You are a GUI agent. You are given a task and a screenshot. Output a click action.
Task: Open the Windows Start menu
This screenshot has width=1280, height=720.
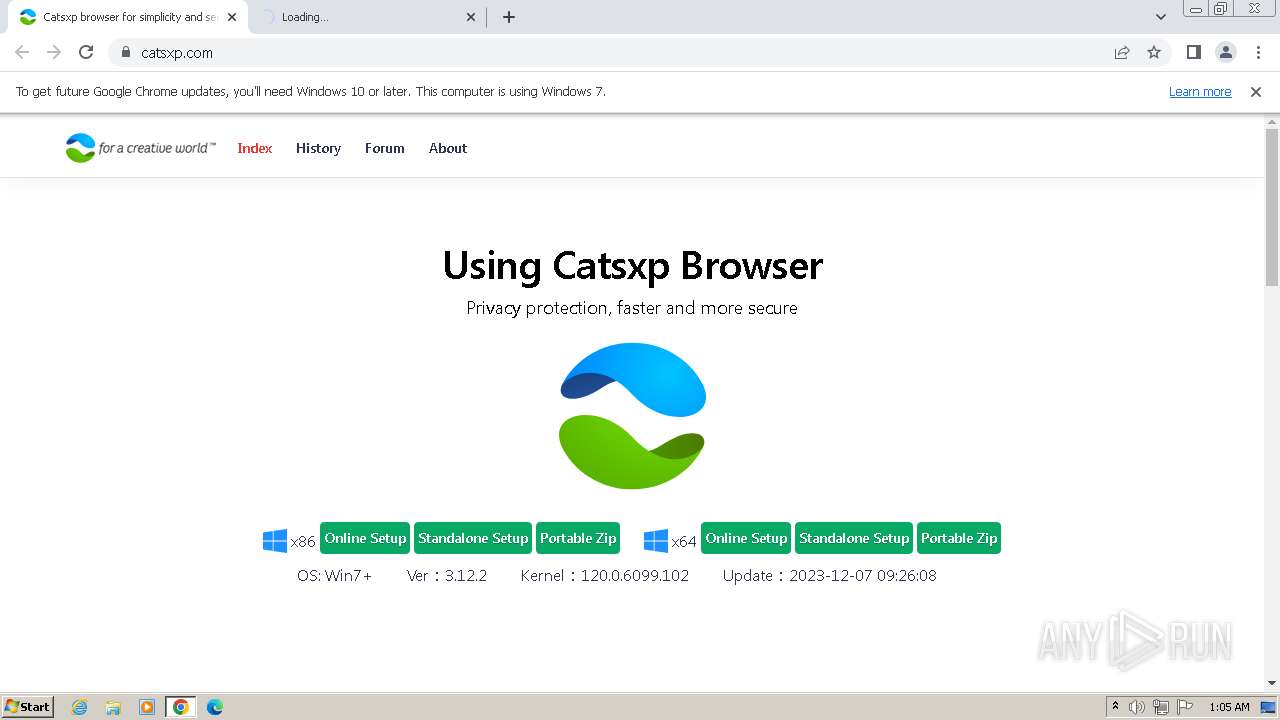pyautogui.click(x=28, y=706)
